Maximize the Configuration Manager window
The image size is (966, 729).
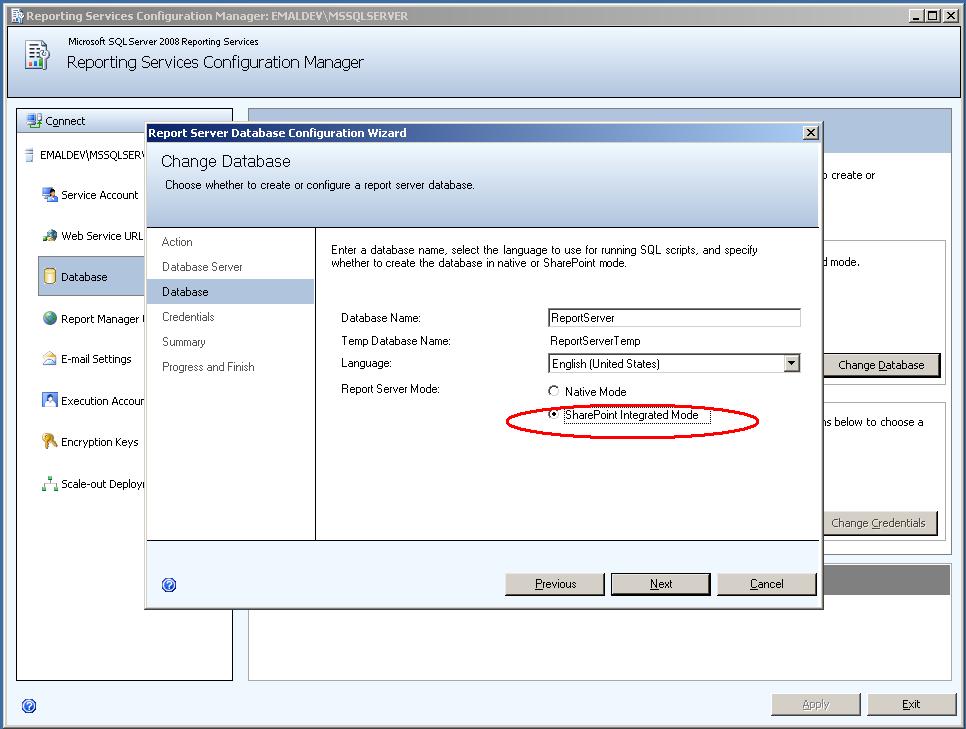click(933, 16)
